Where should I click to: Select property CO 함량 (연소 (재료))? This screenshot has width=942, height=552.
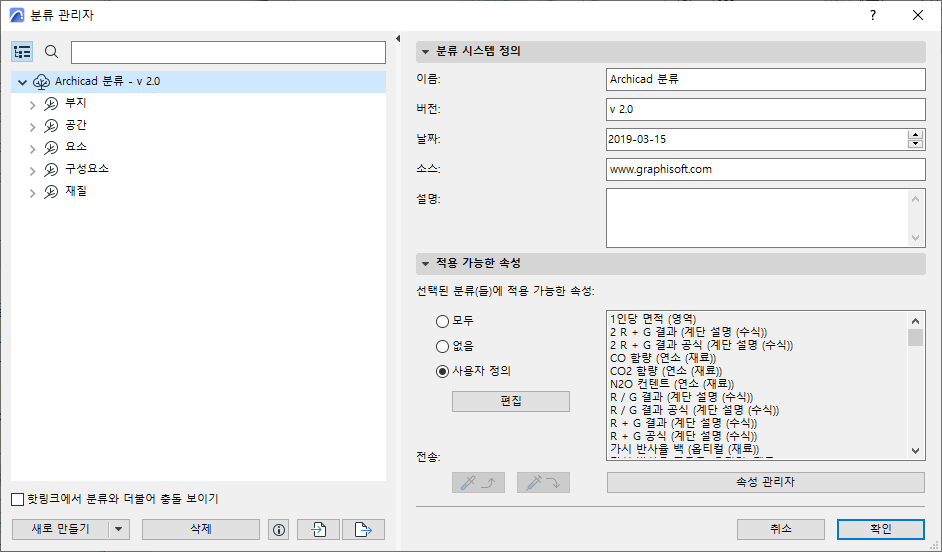(x=663, y=359)
